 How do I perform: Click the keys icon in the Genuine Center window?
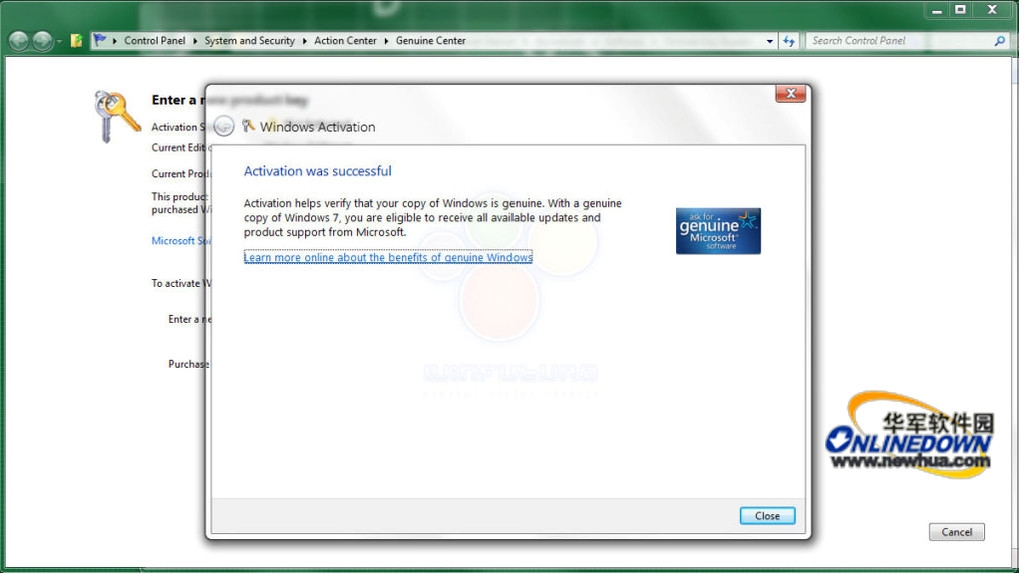coord(117,117)
